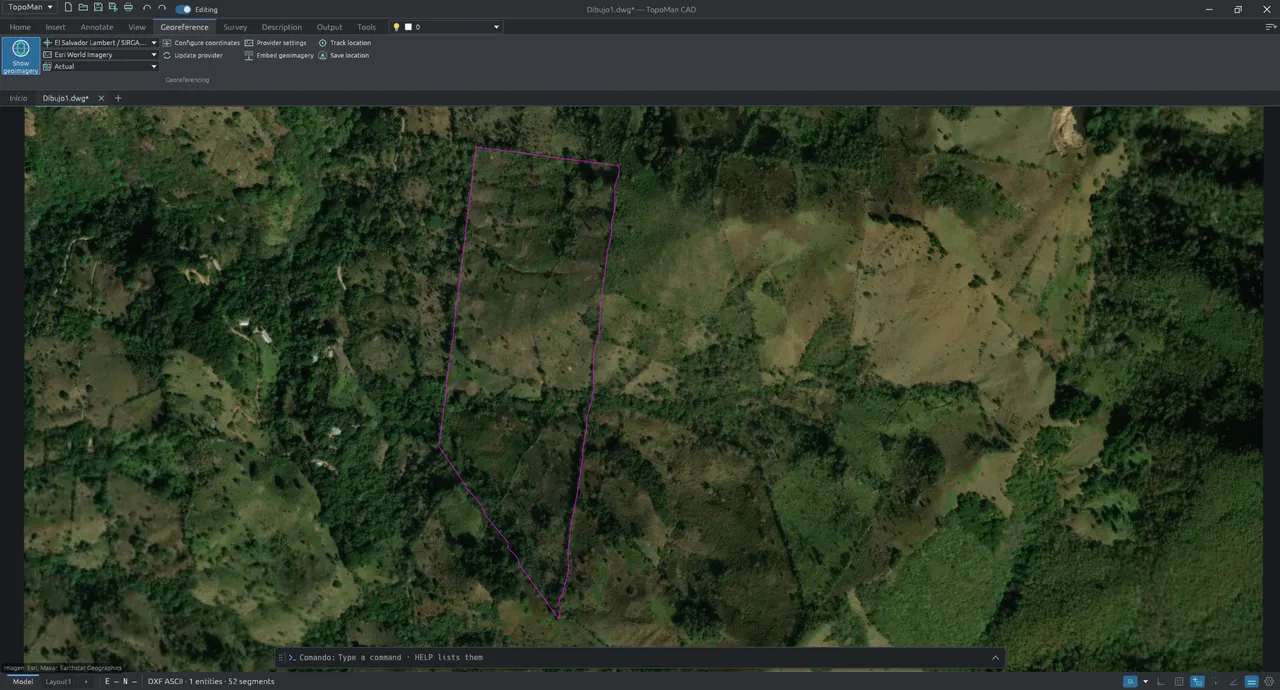The height and width of the screenshot is (690, 1280).
Task: Select the Georeference ribbon tab
Action: [x=185, y=27]
